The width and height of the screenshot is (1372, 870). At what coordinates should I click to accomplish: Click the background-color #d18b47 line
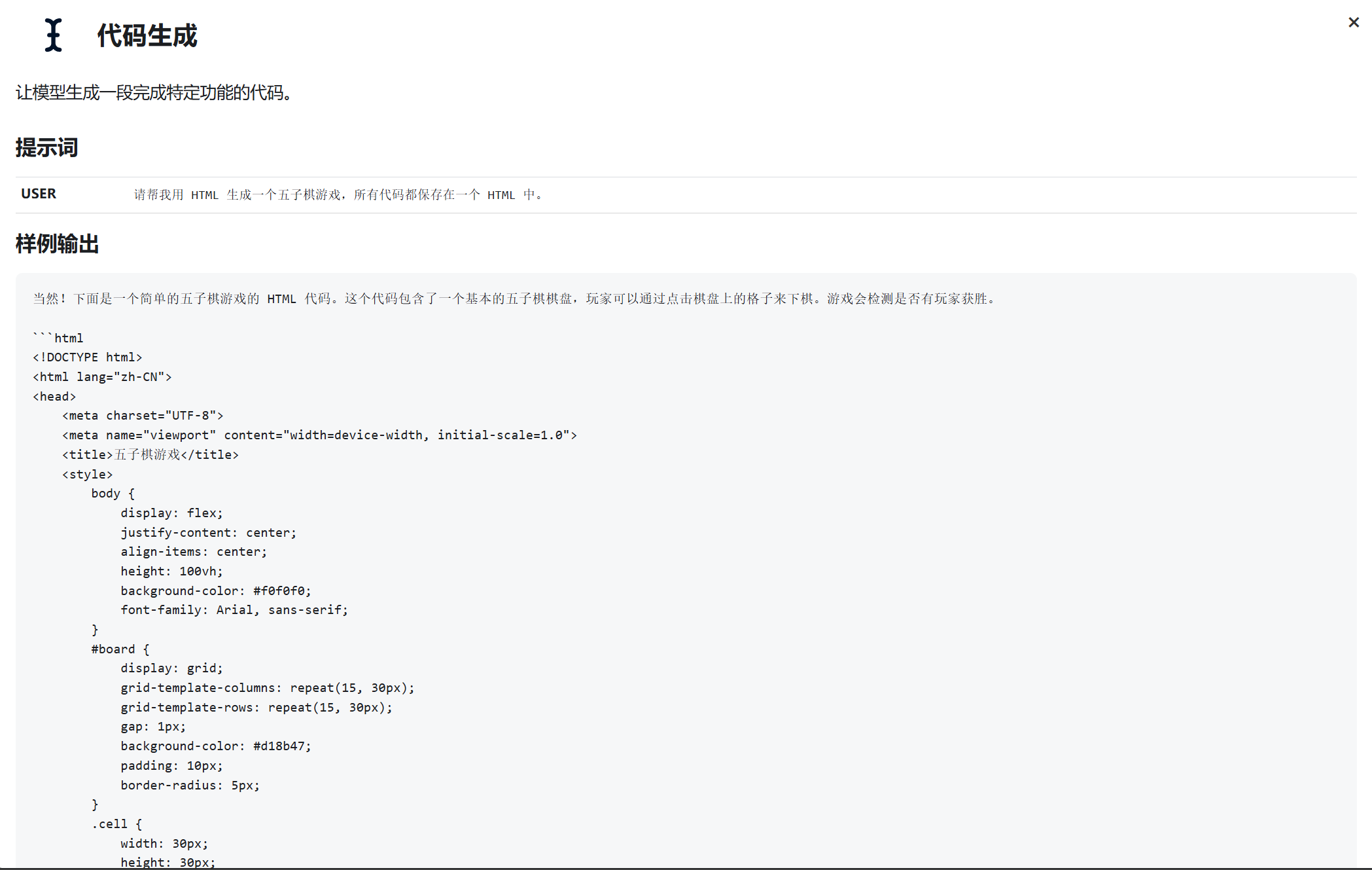tap(216, 746)
